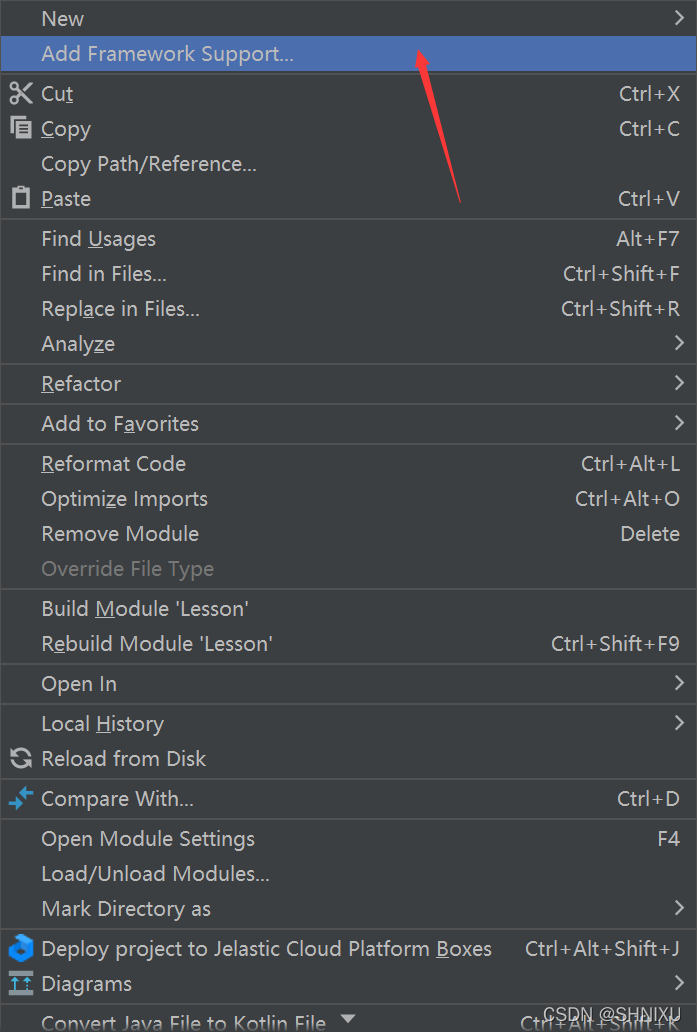Click the Reload from Disk refresh icon
This screenshot has height=1032, width=697.
[20, 758]
